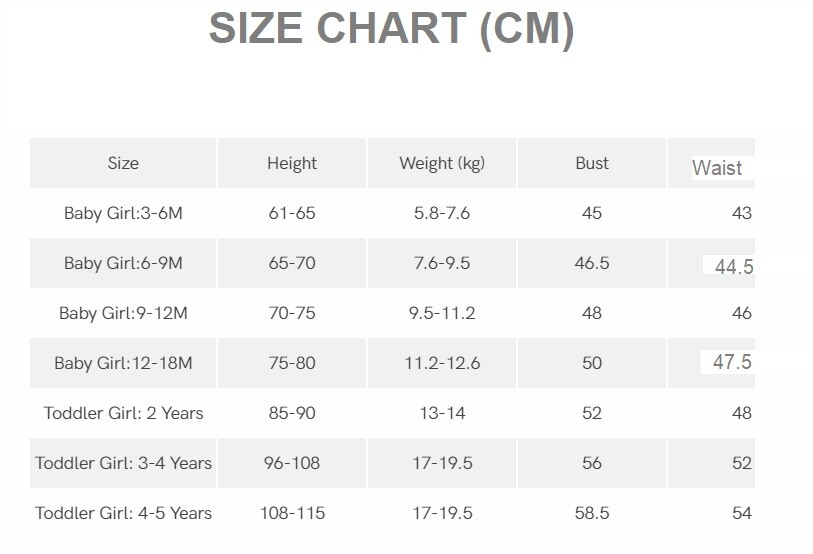The image size is (813, 554).
Task: Select the Baby Girl:3-6M row label
Action: (123, 213)
